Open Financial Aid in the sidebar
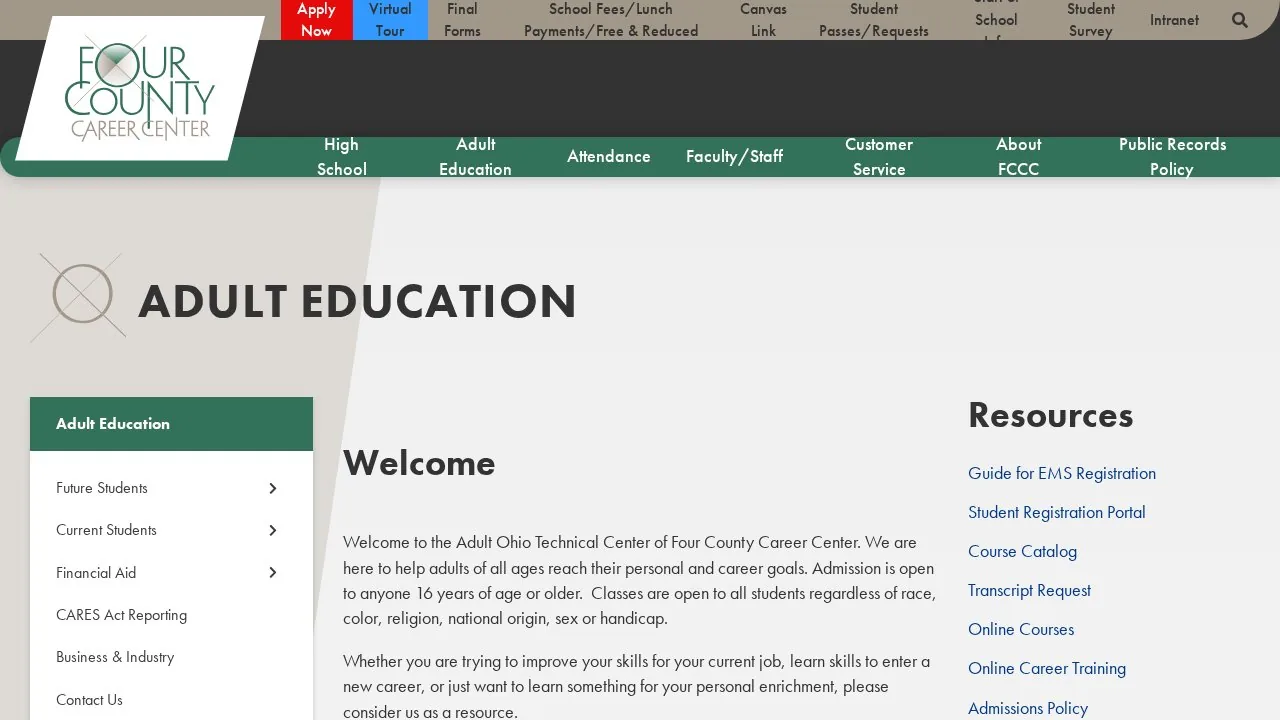 pyautogui.click(x=96, y=572)
